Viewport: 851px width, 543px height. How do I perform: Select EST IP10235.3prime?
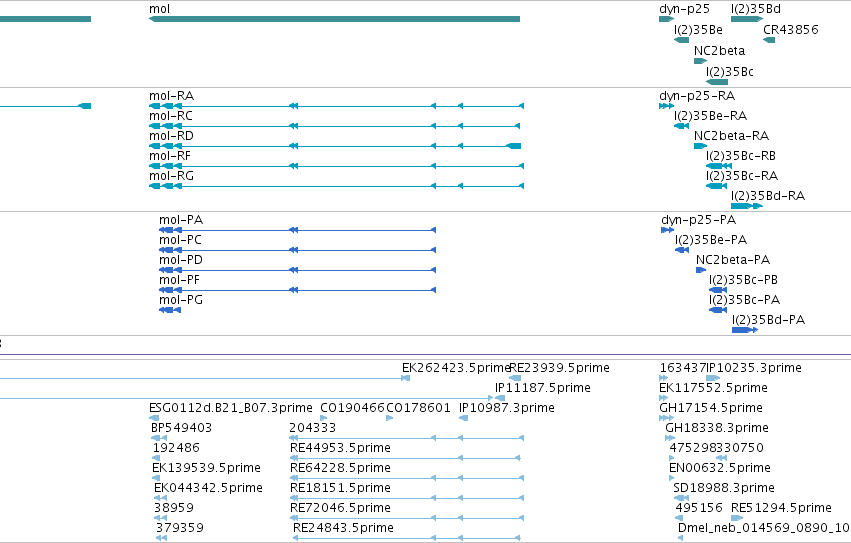[x=713, y=378]
